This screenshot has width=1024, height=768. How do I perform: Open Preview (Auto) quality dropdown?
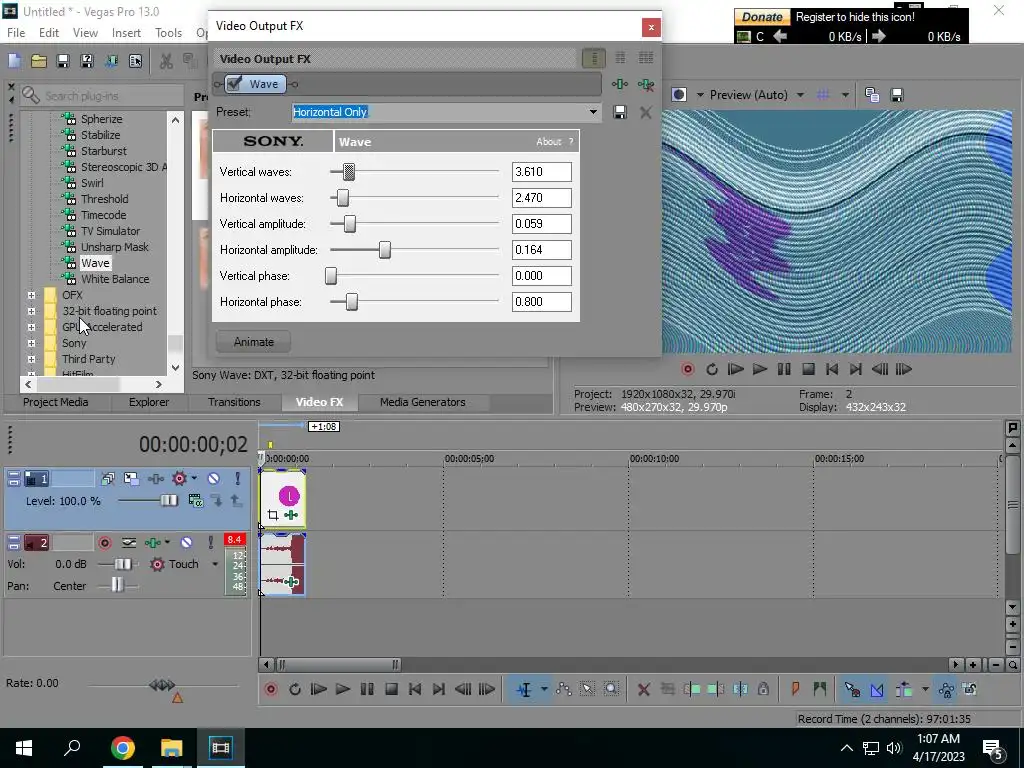800,95
